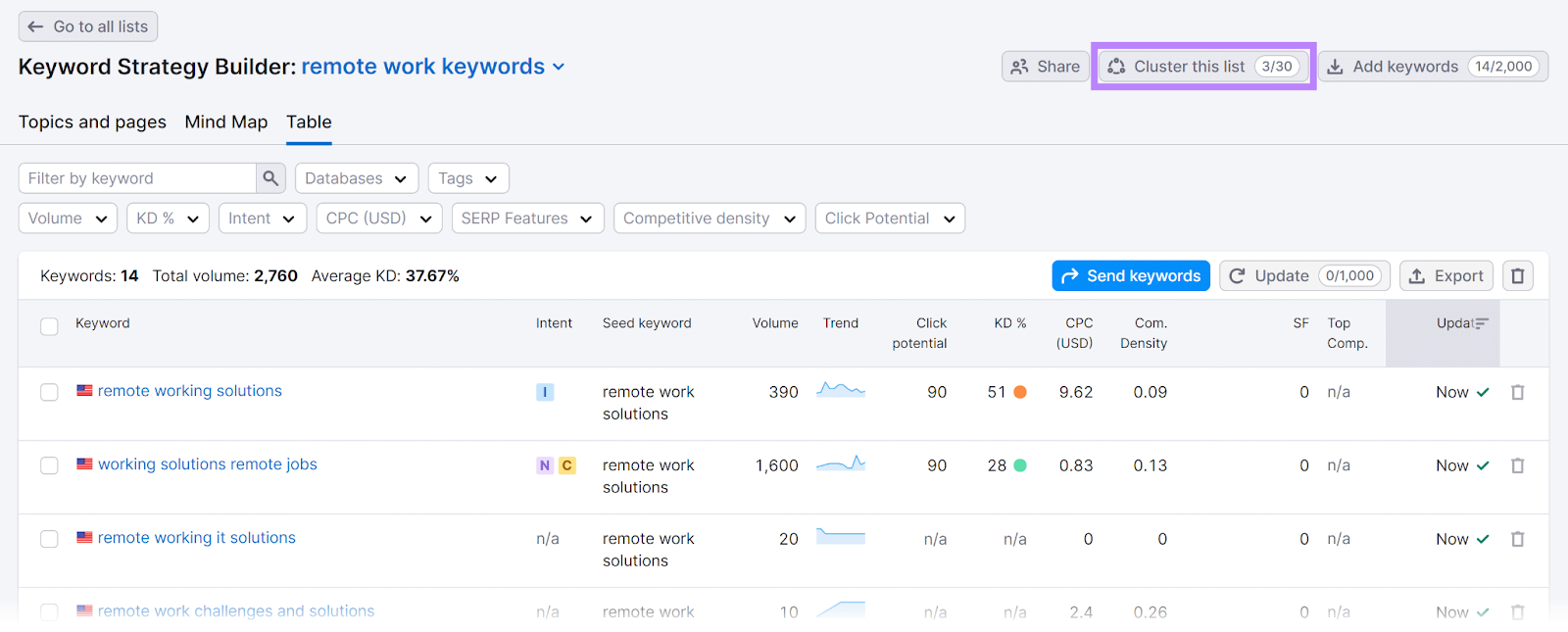Click the US flag next to 'remote working it solutions'
This screenshot has height=632, width=1568.
coord(85,538)
